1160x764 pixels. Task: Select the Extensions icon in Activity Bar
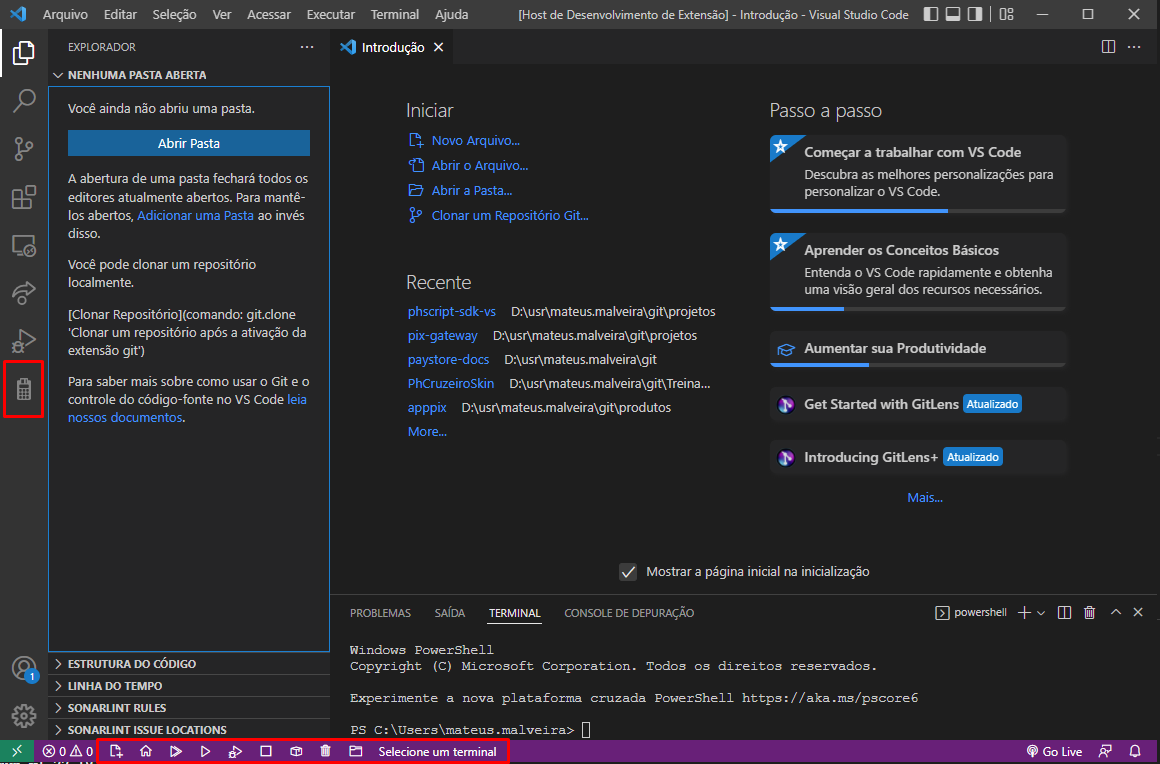click(22, 197)
